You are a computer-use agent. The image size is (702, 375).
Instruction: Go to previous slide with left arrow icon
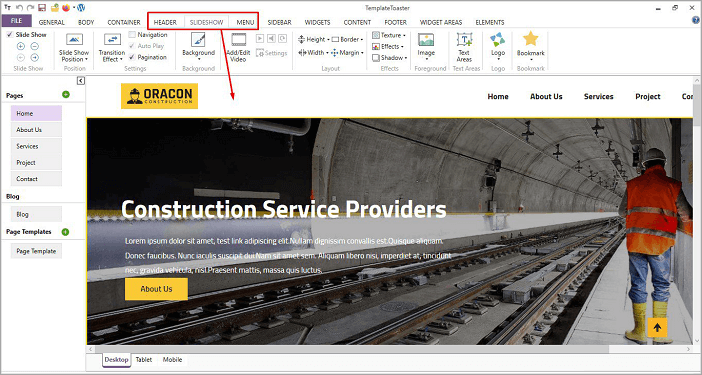click(21, 58)
